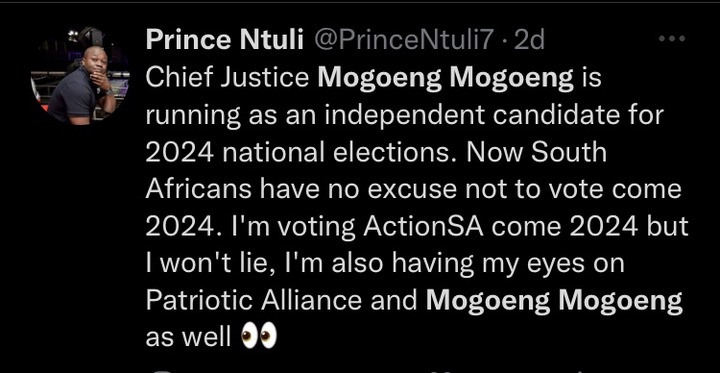Open Prince Ntuli's profile picture
The image size is (720, 373).
(x=80, y=76)
